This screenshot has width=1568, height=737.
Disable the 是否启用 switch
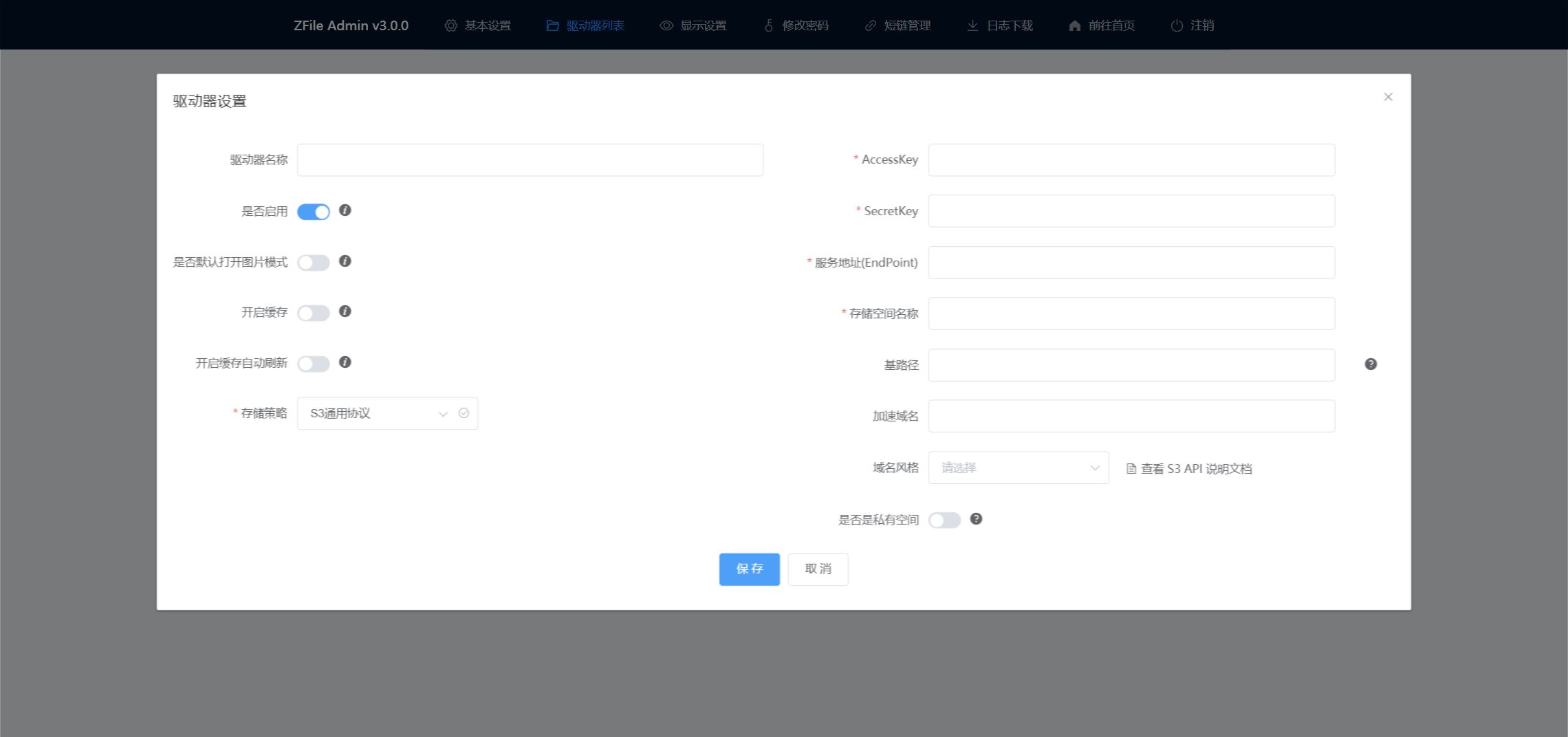pyautogui.click(x=314, y=212)
